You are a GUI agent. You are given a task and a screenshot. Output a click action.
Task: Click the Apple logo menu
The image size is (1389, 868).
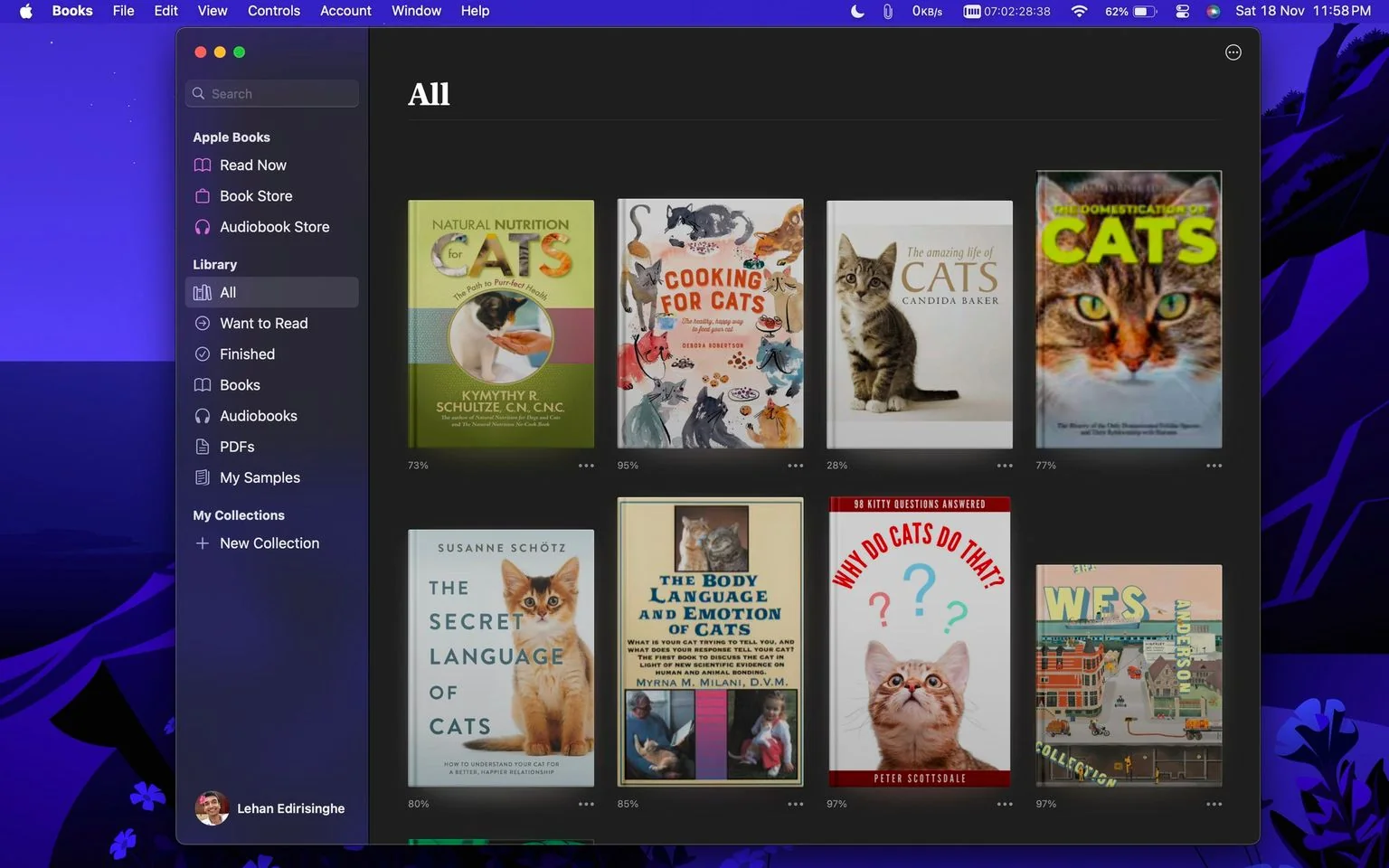(26, 11)
